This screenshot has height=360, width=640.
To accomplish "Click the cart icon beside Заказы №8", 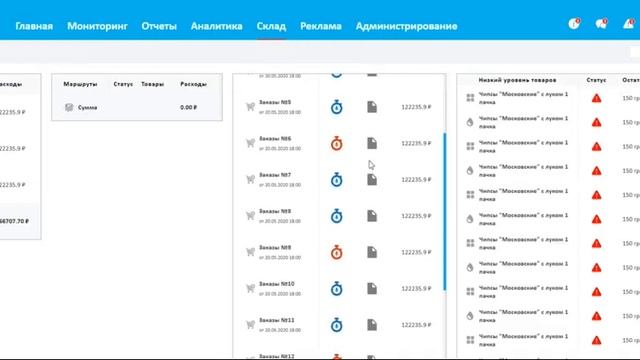I will tap(250, 216).
